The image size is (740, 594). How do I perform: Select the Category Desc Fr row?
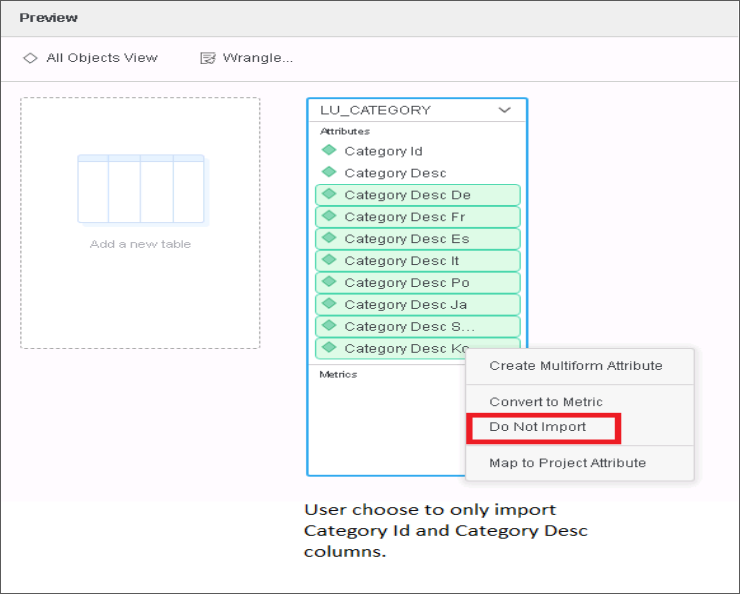coord(418,217)
